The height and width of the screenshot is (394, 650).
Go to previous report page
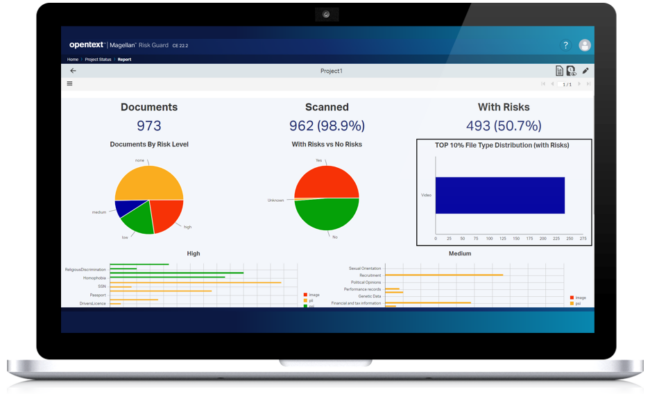(552, 84)
